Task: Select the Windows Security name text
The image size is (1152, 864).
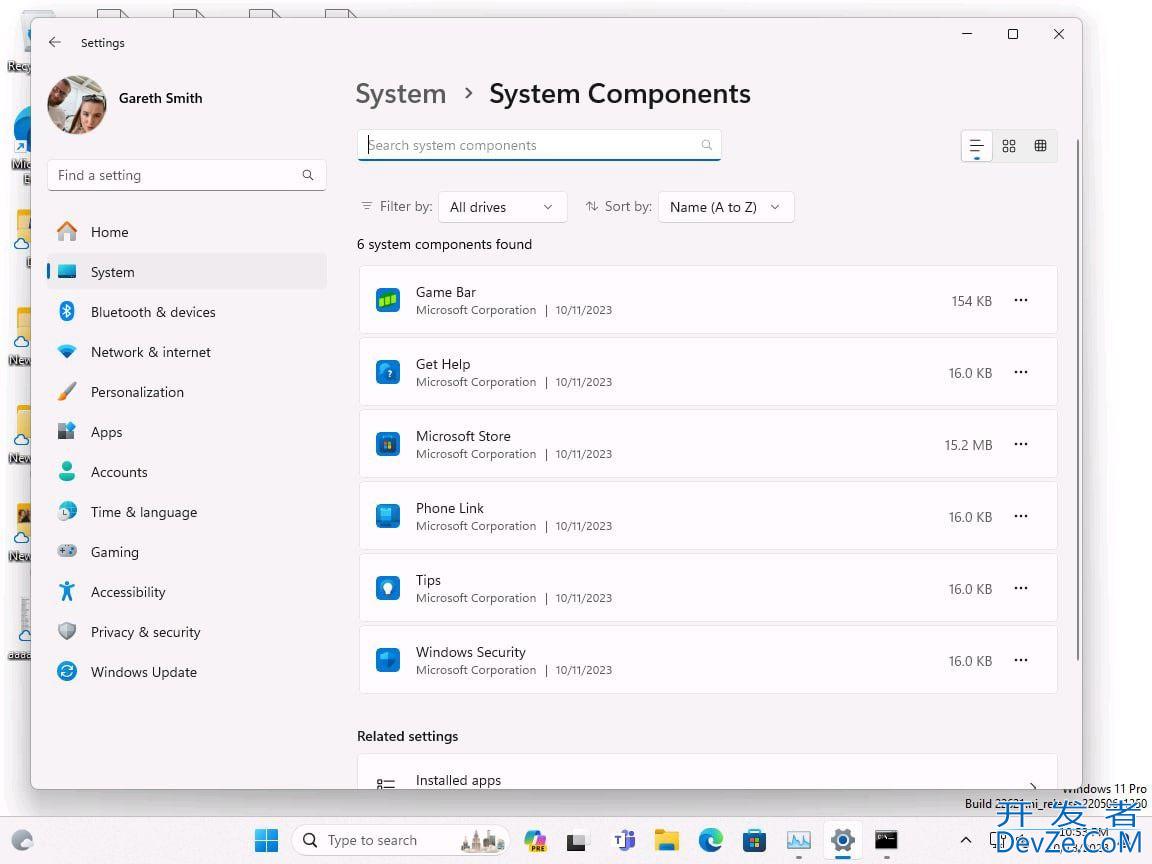Action: click(x=471, y=652)
